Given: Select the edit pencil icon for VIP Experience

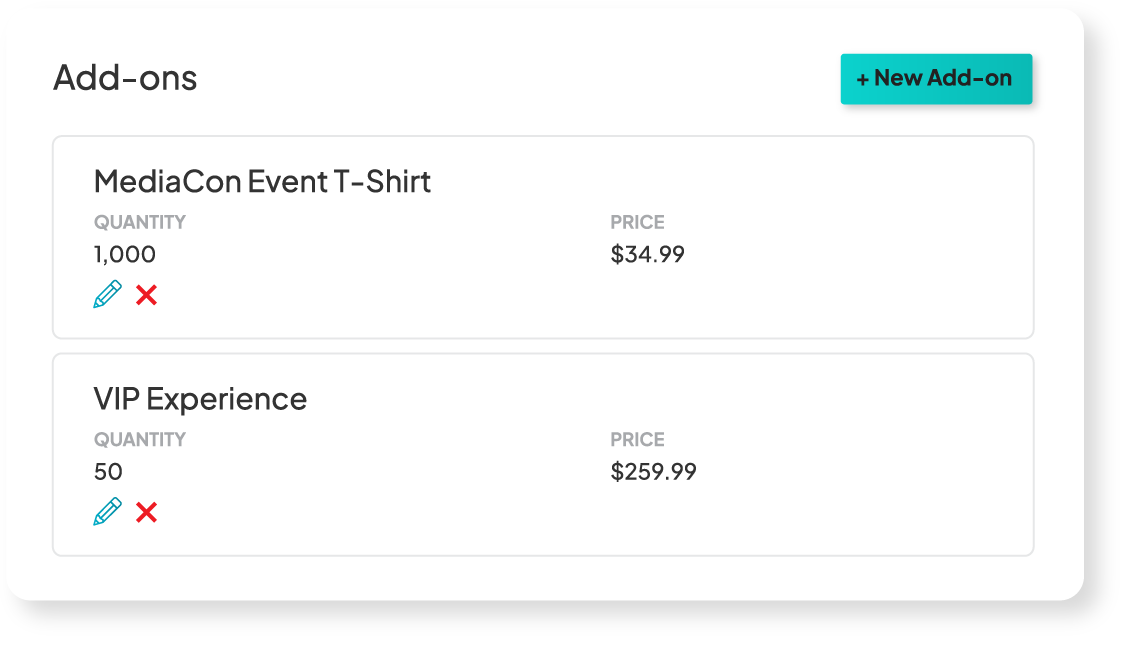Looking at the screenshot, I should [x=106, y=512].
